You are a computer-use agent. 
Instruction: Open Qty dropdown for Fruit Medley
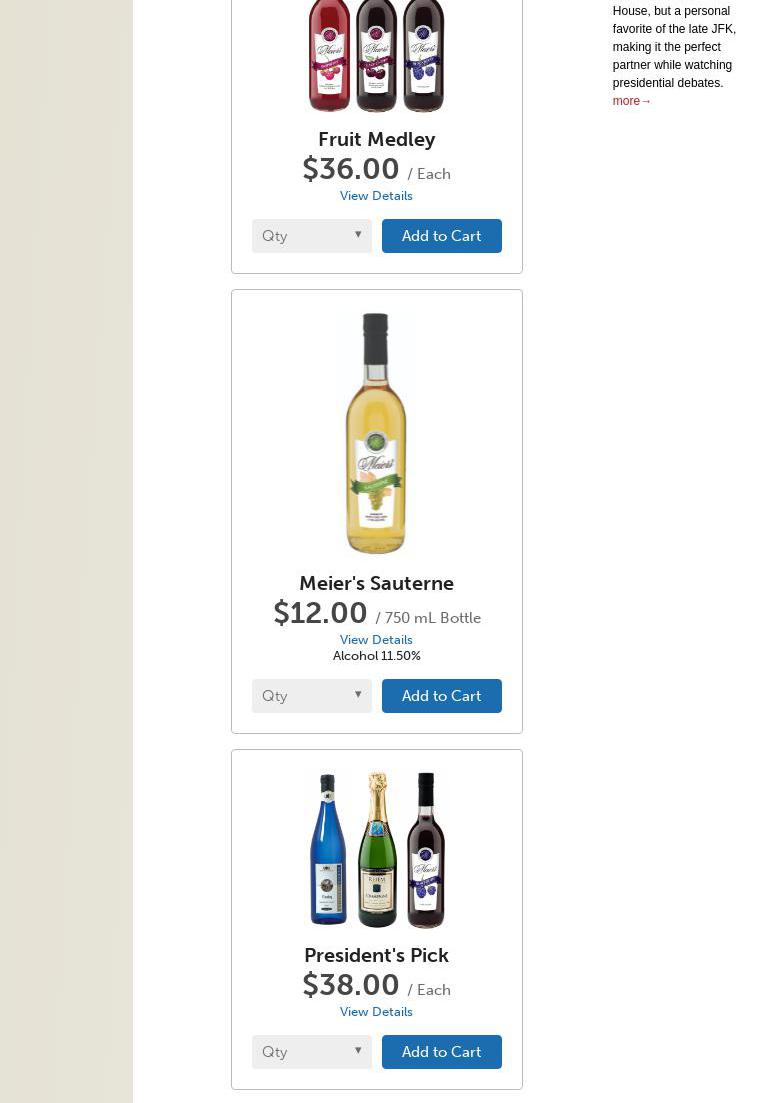click(311, 236)
